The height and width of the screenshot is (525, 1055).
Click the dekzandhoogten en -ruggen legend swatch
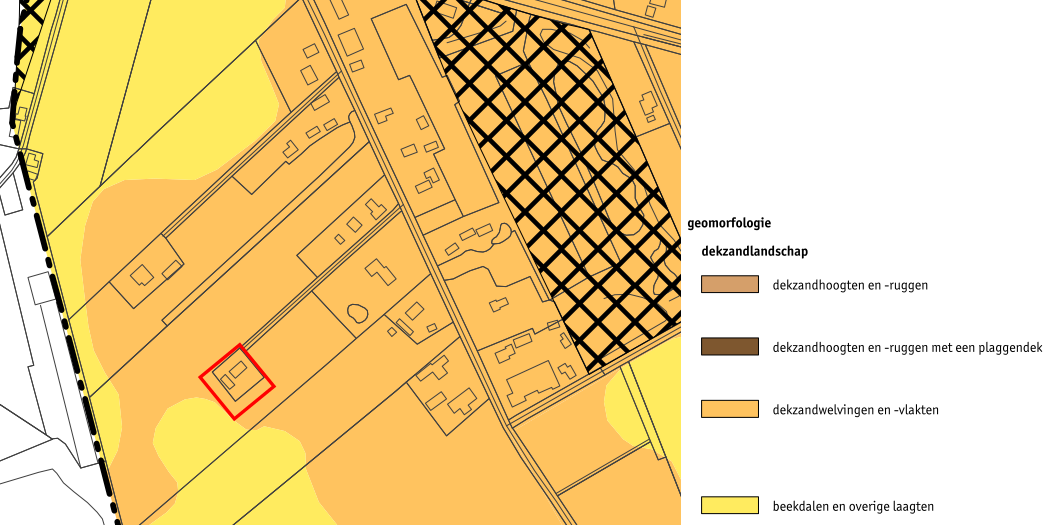729,284
